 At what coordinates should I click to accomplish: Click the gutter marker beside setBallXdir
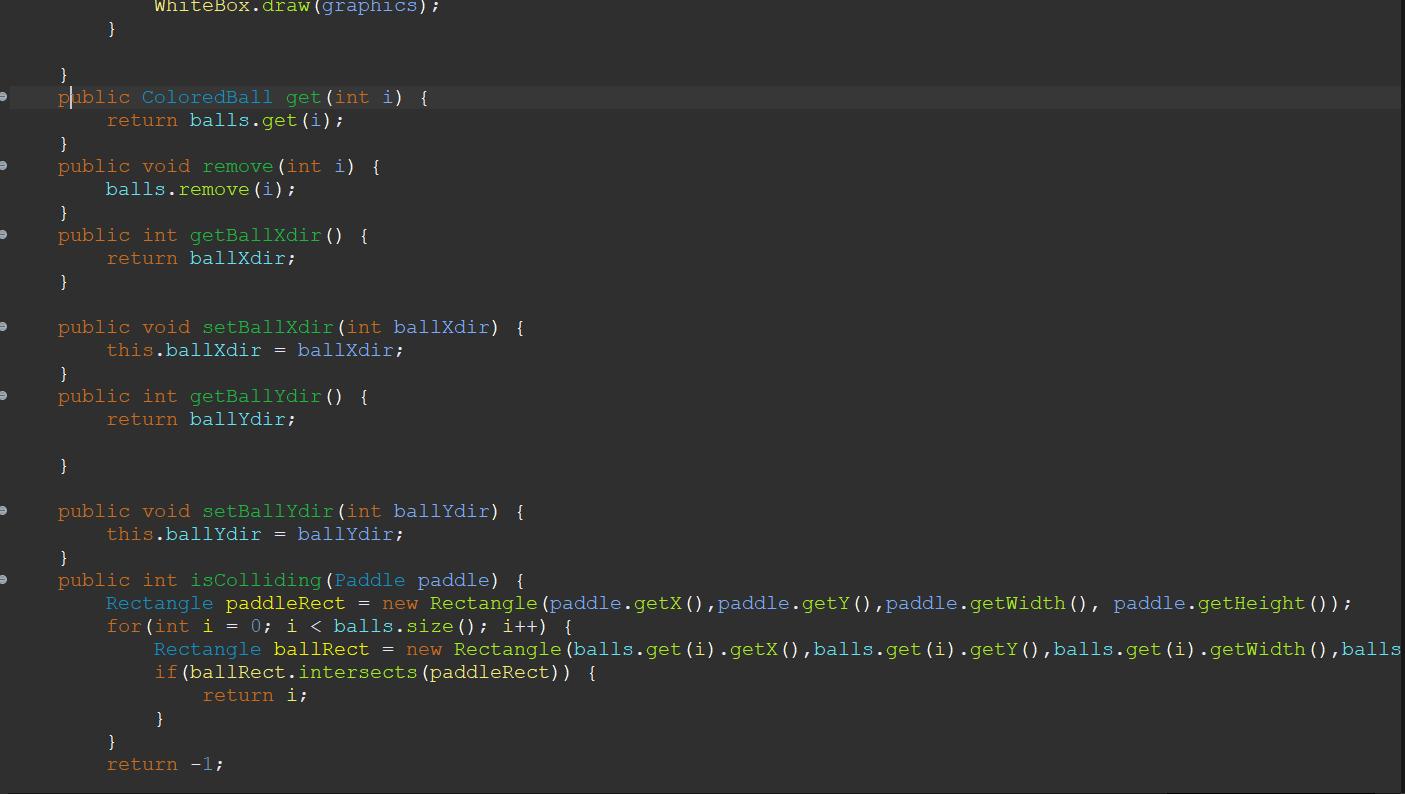coord(5,327)
